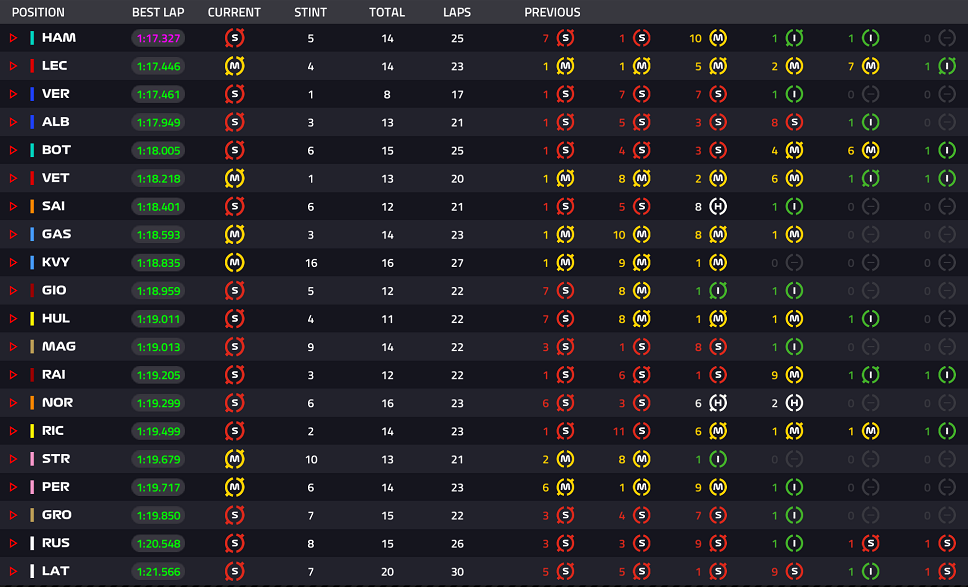968x587 pixels.
Task: Click the red team bar beside LEC
Action: tap(32, 66)
